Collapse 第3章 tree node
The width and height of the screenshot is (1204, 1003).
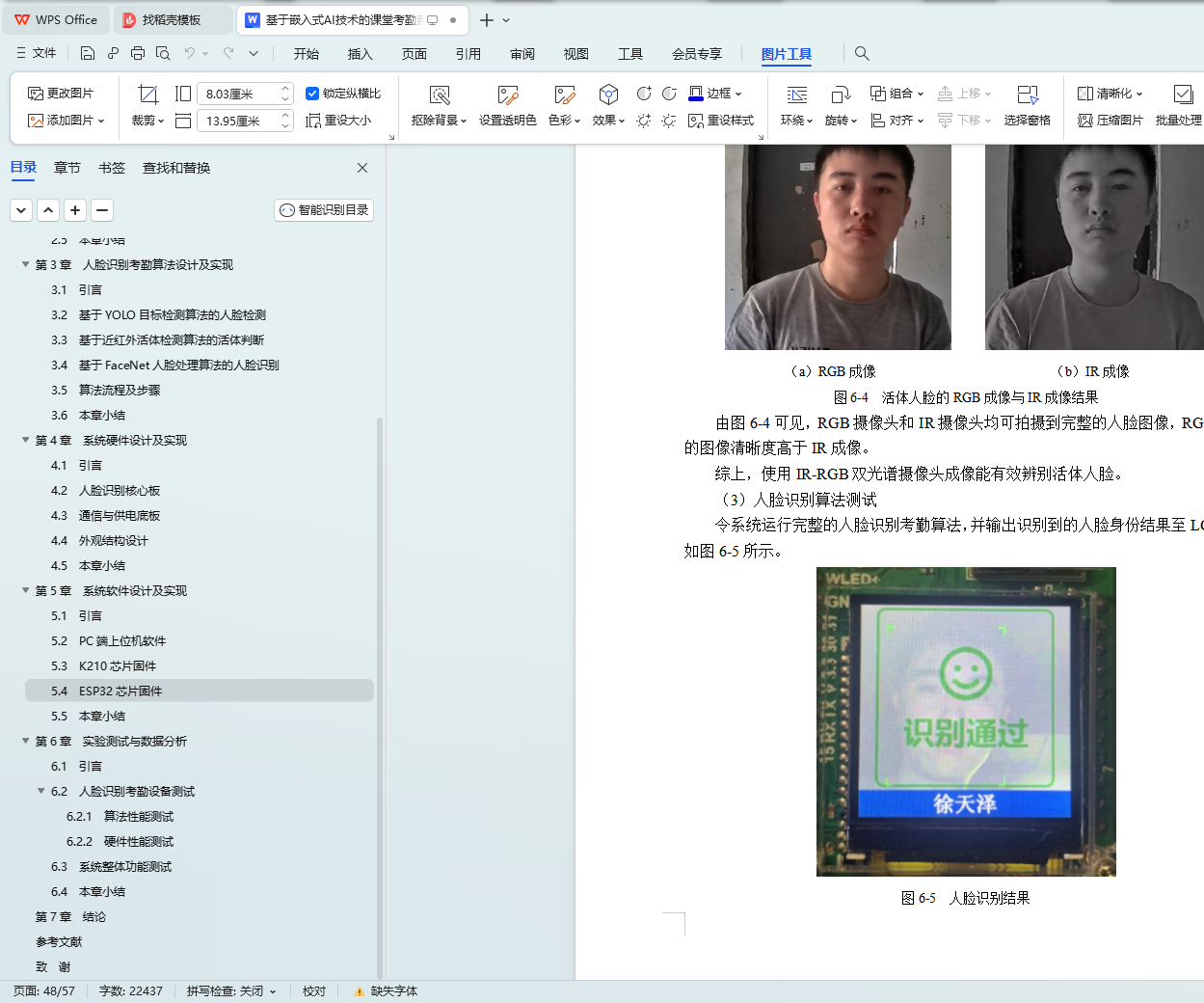click(26, 264)
